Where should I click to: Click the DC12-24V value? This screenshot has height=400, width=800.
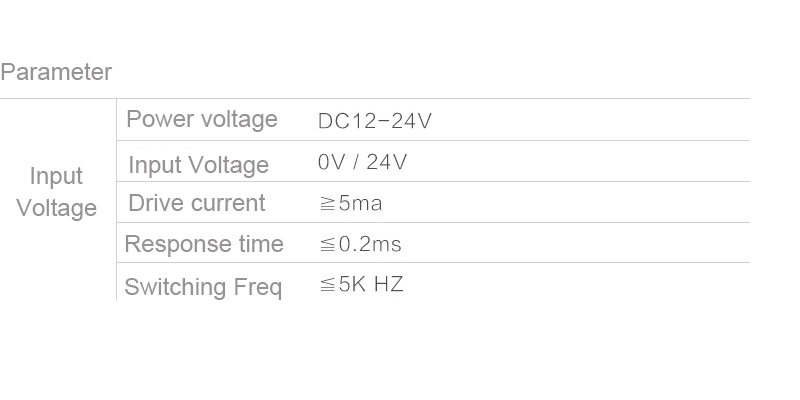pos(375,121)
